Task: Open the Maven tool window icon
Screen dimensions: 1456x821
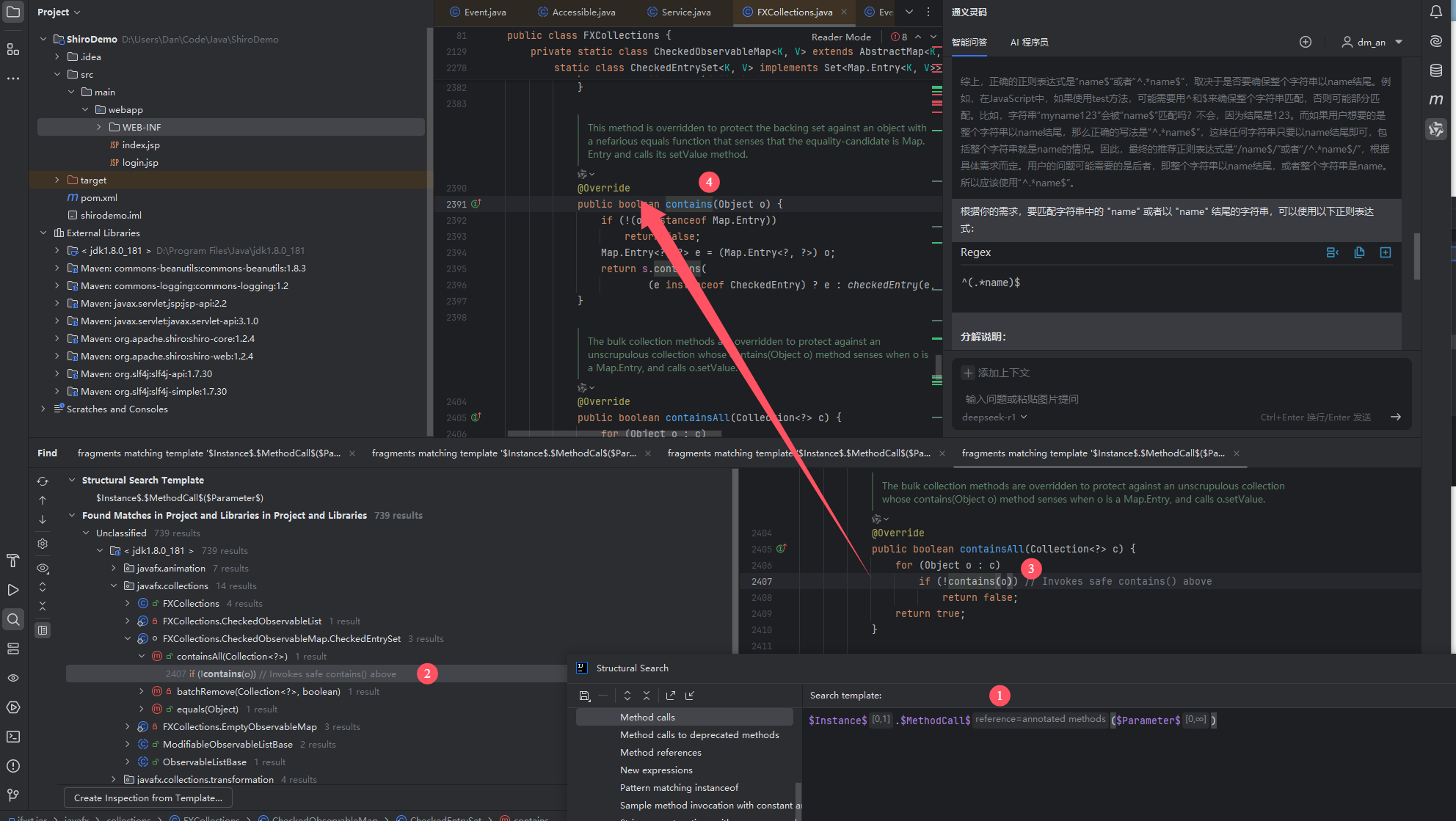Action: 1436,100
